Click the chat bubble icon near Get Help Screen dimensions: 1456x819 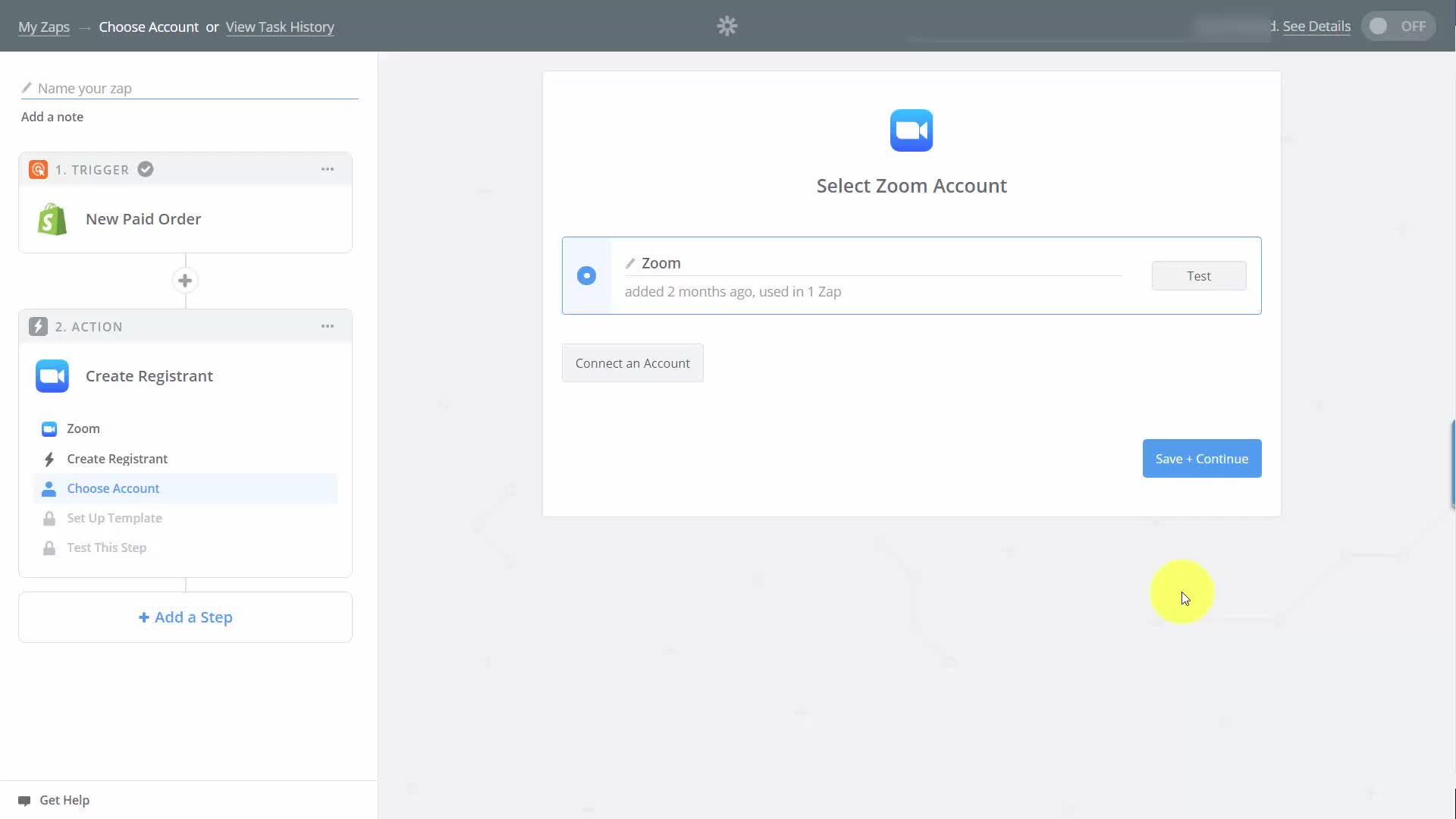pyautogui.click(x=24, y=801)
